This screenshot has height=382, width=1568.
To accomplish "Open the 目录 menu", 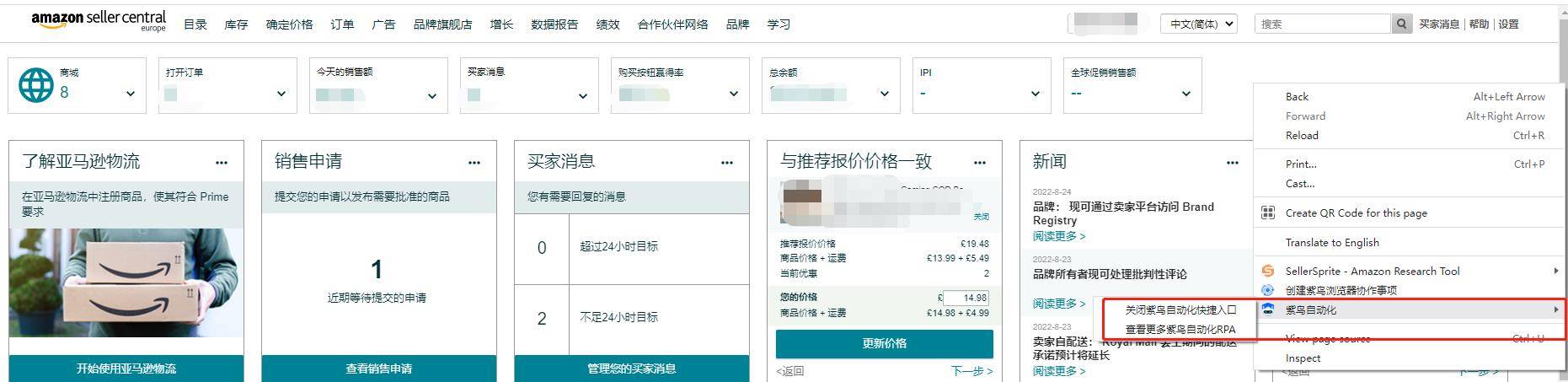I will [195, 24].
